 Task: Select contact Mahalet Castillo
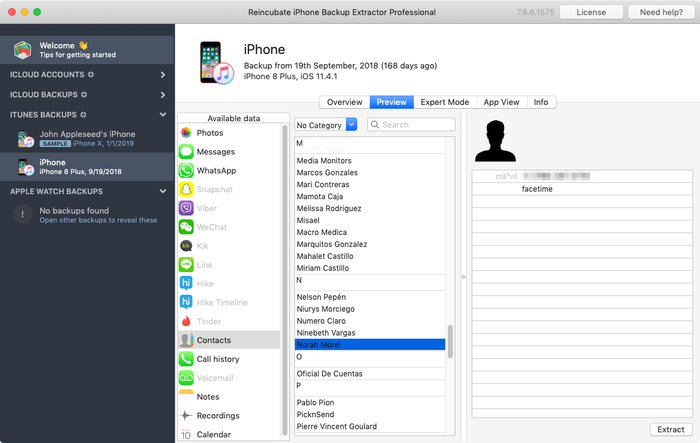tap(370, 256)
